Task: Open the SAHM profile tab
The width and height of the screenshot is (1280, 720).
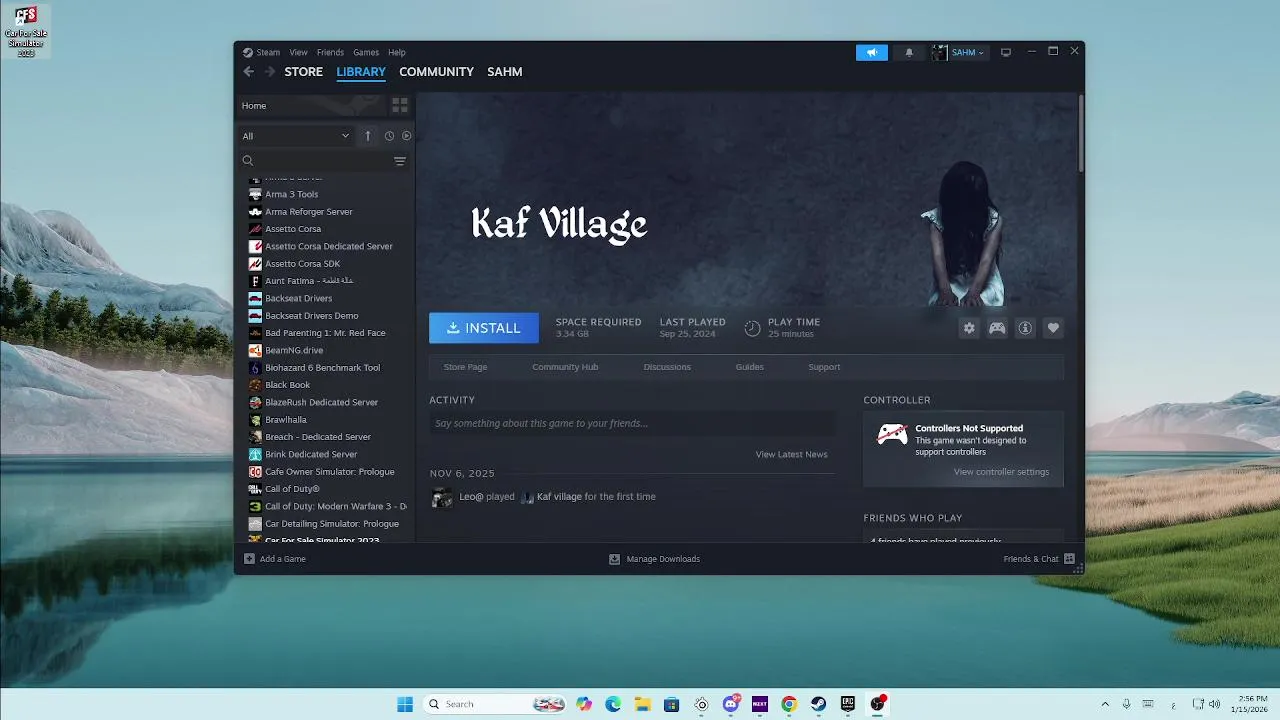Action: 504,72
